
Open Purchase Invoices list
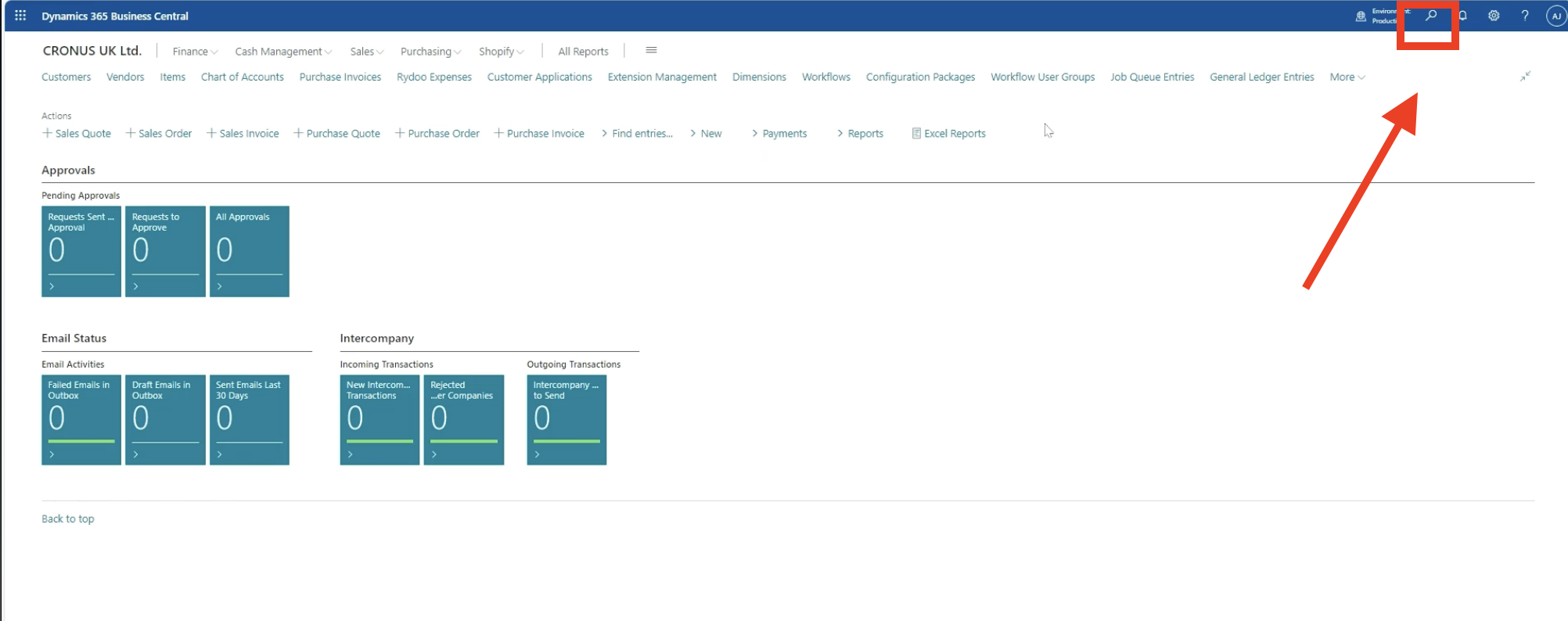coord(340,77)
